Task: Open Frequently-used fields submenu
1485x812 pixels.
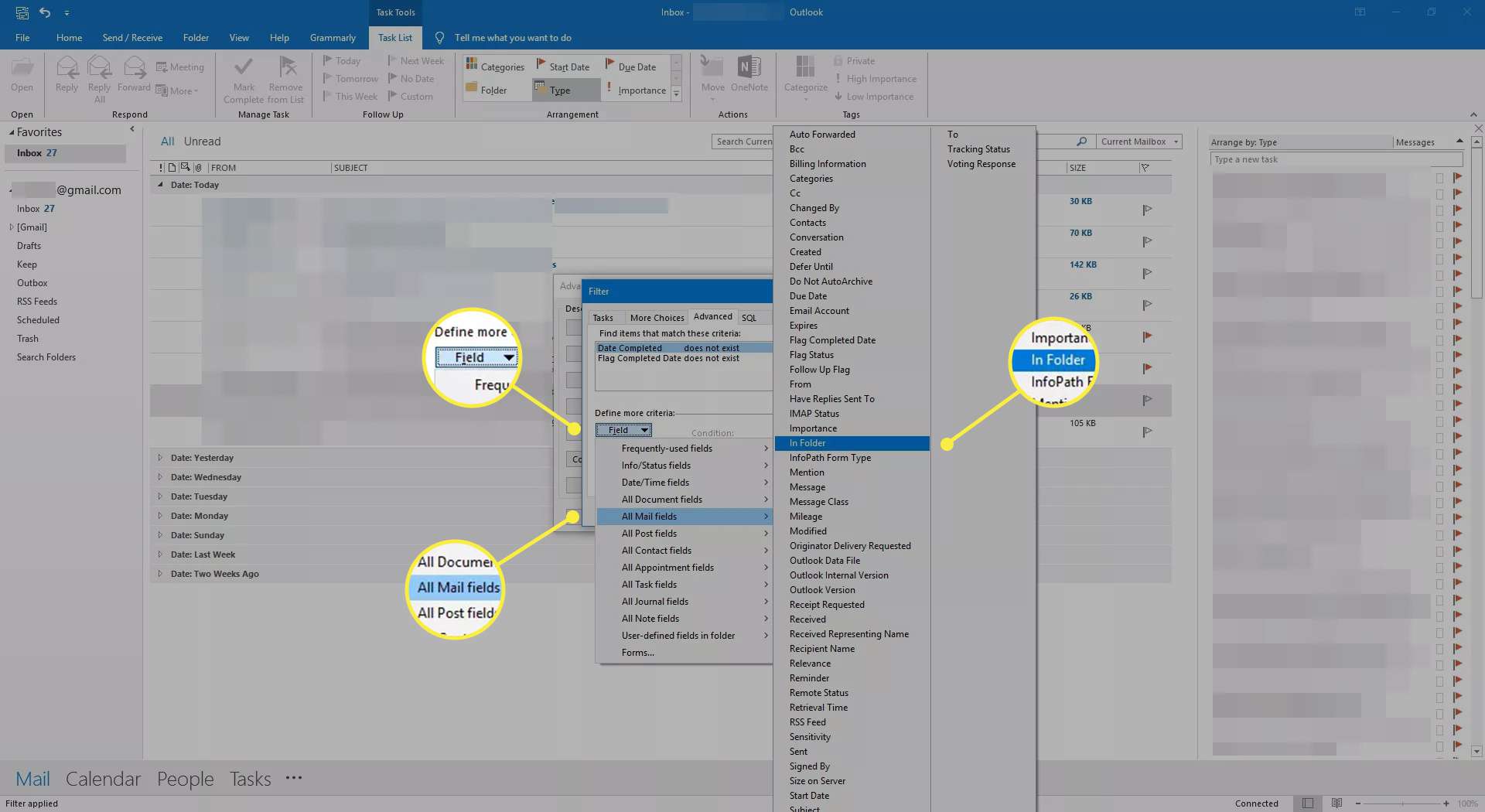Action: coord(684,449)
